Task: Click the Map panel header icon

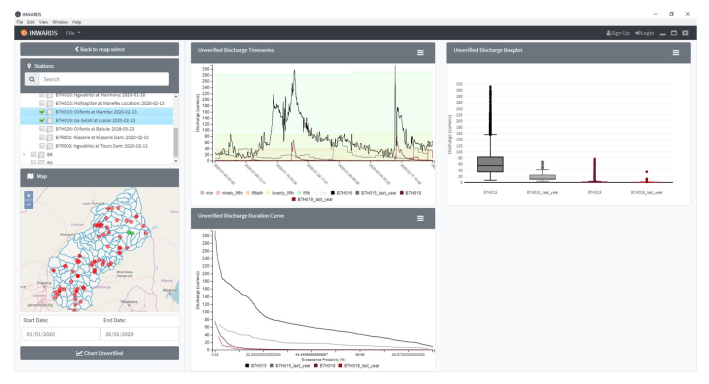Action: click(30, 176)
